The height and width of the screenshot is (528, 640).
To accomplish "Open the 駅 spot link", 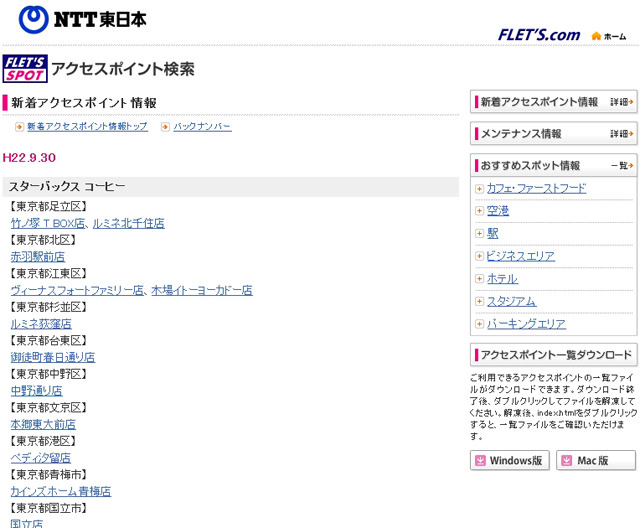I will (492, 233).
